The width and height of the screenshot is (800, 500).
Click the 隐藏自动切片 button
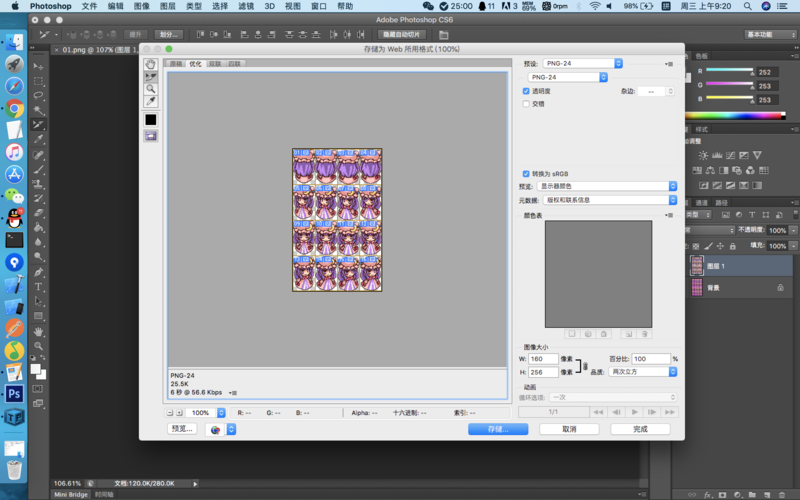coord(402,35)
